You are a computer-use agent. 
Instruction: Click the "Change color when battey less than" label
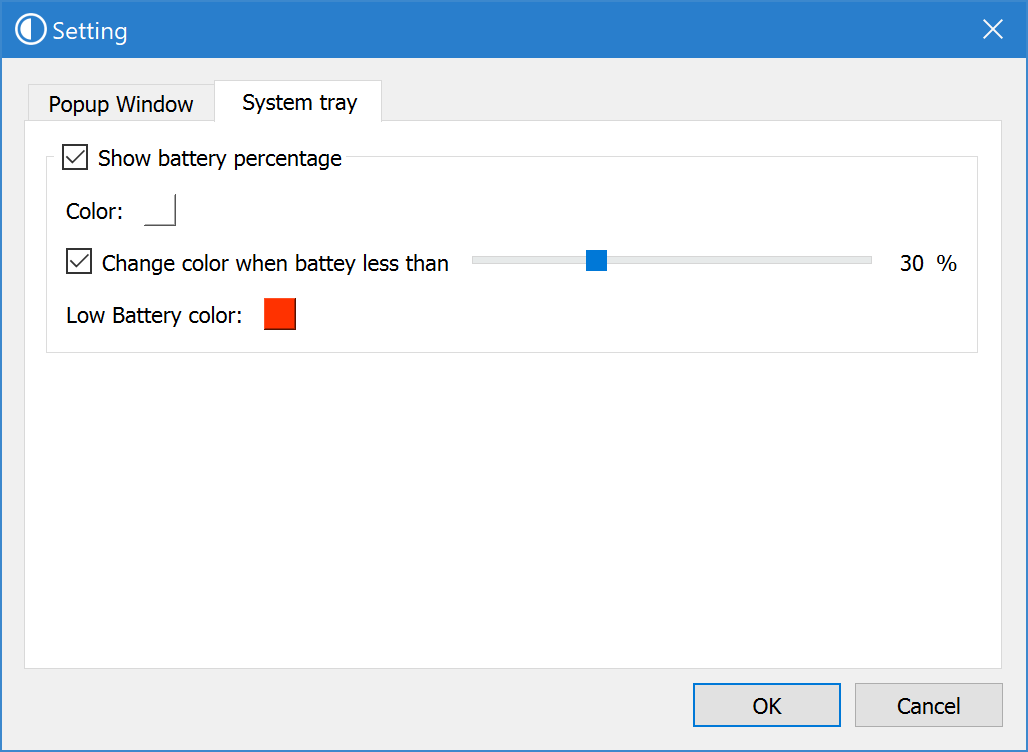pyautogui.click(x=275, y=264)
